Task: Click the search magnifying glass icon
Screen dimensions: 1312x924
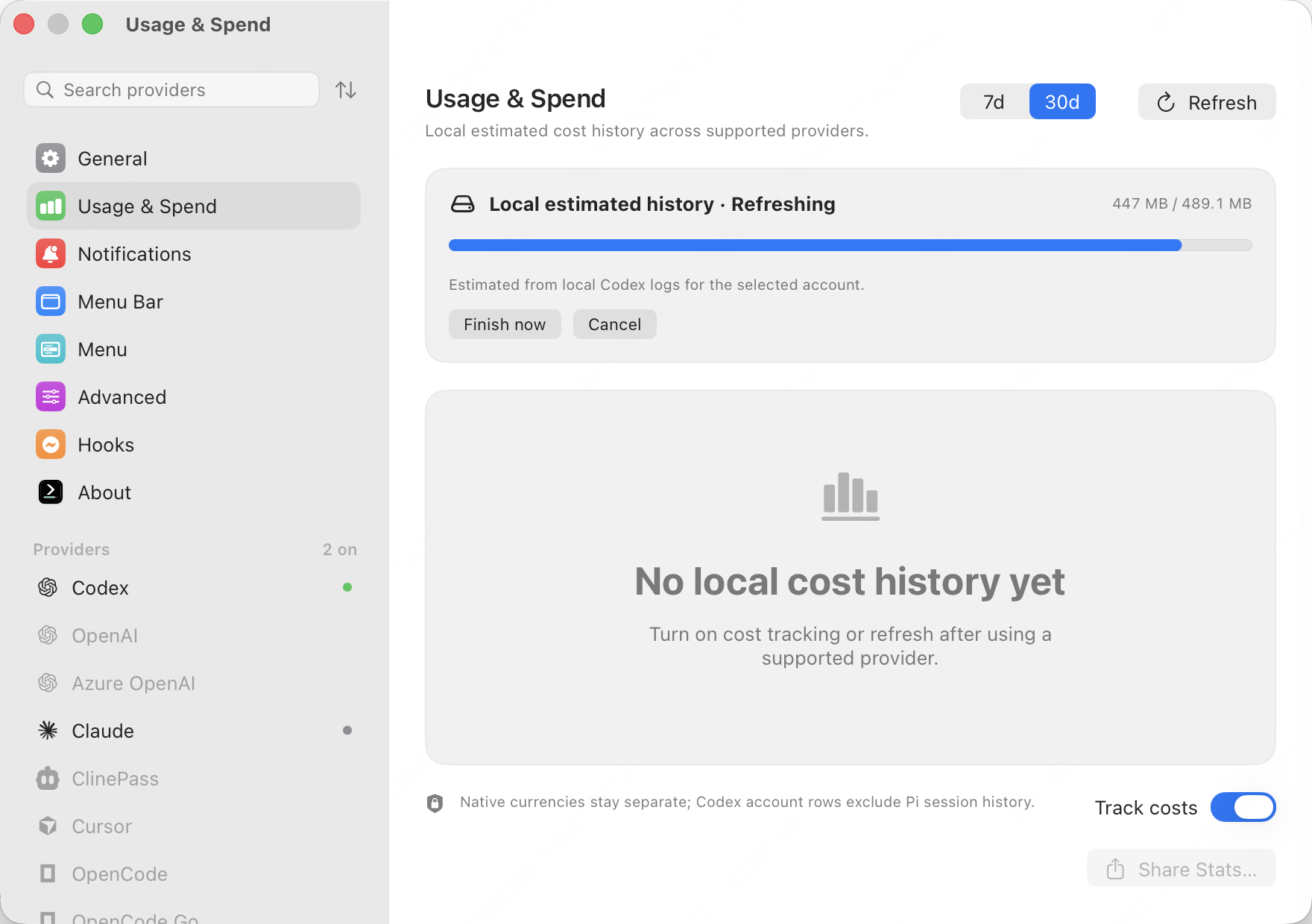Action: tap(45, 90)
